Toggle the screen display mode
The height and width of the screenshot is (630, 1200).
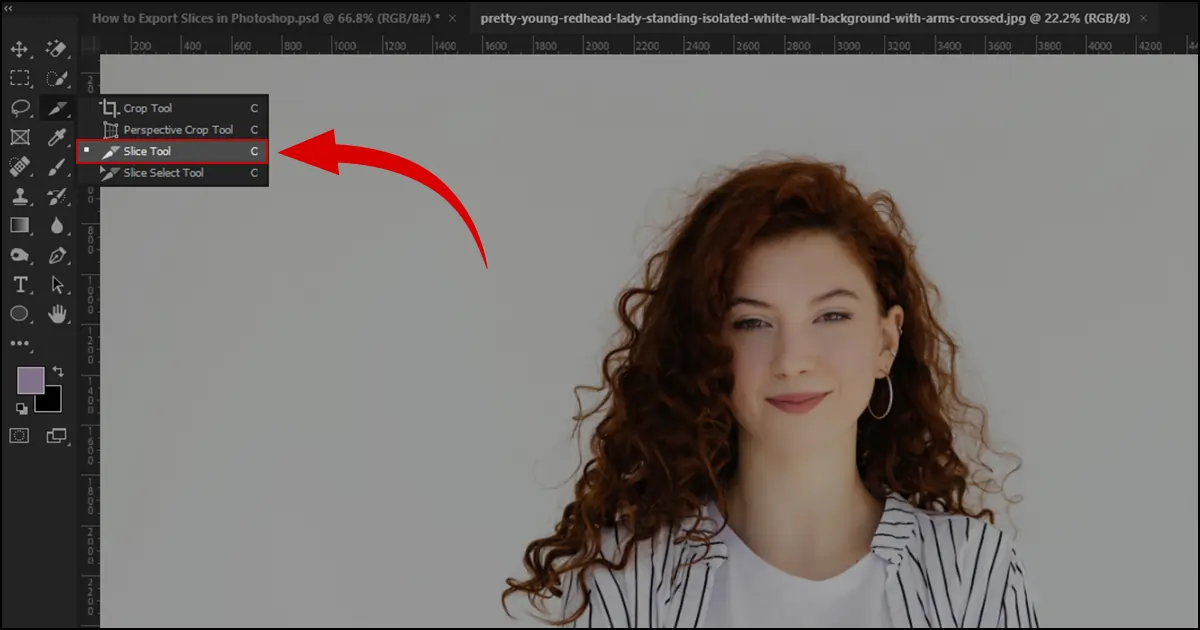[x=57, y=436]
